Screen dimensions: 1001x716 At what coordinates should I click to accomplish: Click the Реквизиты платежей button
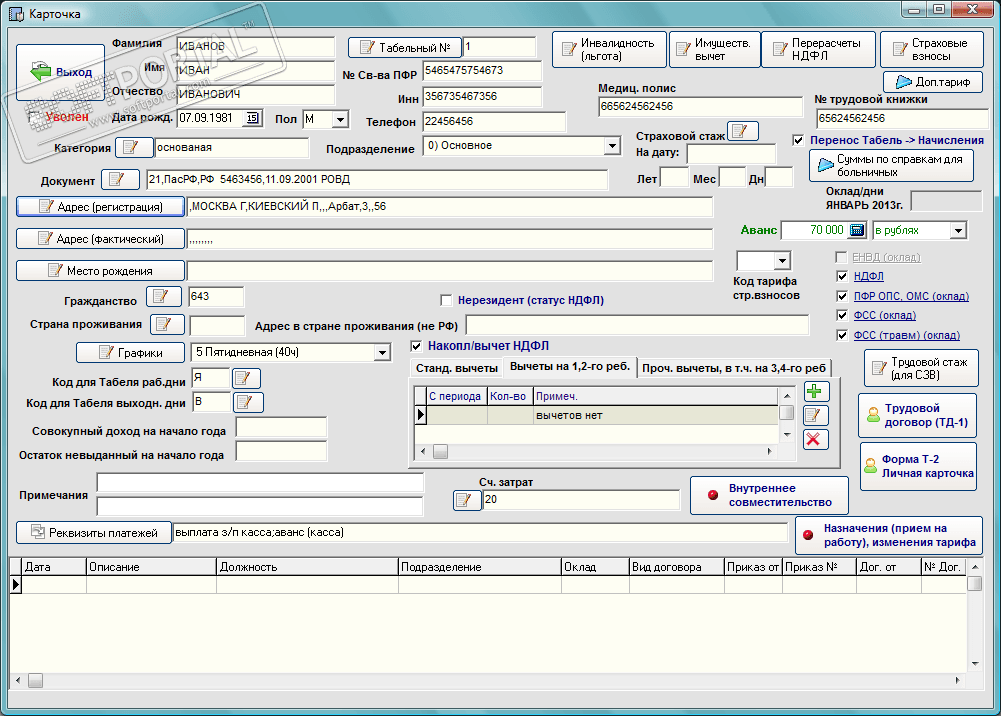94,532
